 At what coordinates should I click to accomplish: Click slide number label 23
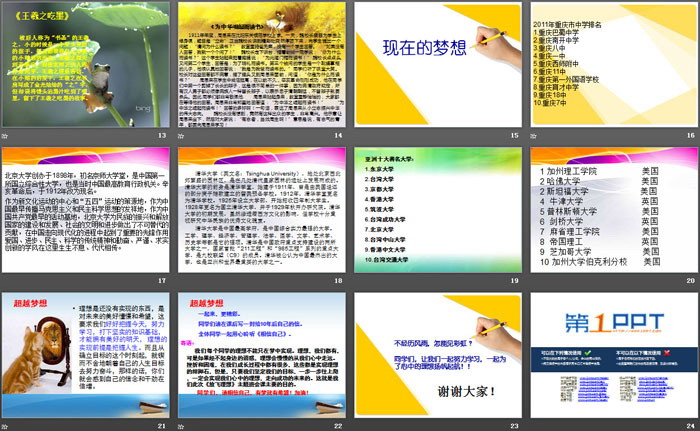pyautogui.click(x=514, y=426)
